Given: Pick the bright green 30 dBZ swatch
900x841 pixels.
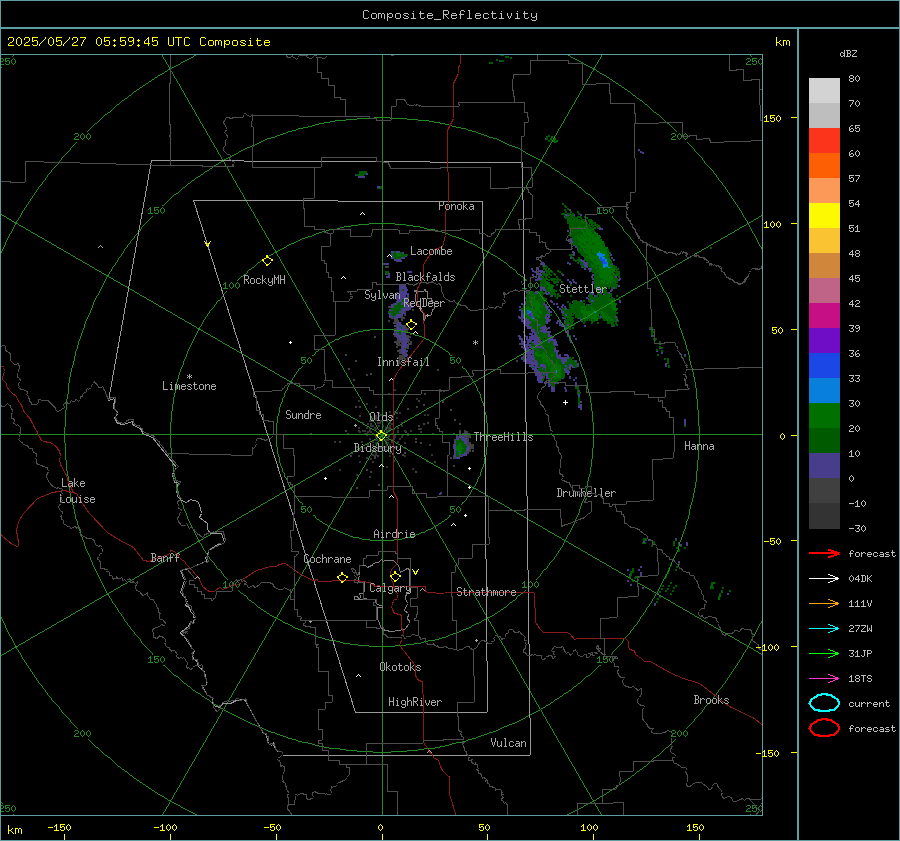Looking at the screenshot, I should pyautogui.click(x=824, y=415).
